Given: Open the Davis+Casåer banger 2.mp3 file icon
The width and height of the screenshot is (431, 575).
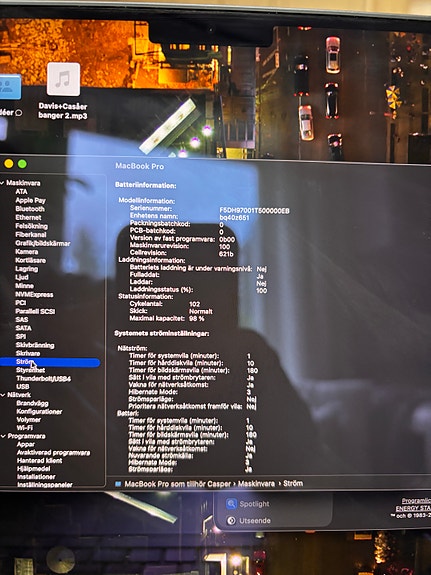Looking at the screenshot, I should pyautogui.click(x=63, y=79).
